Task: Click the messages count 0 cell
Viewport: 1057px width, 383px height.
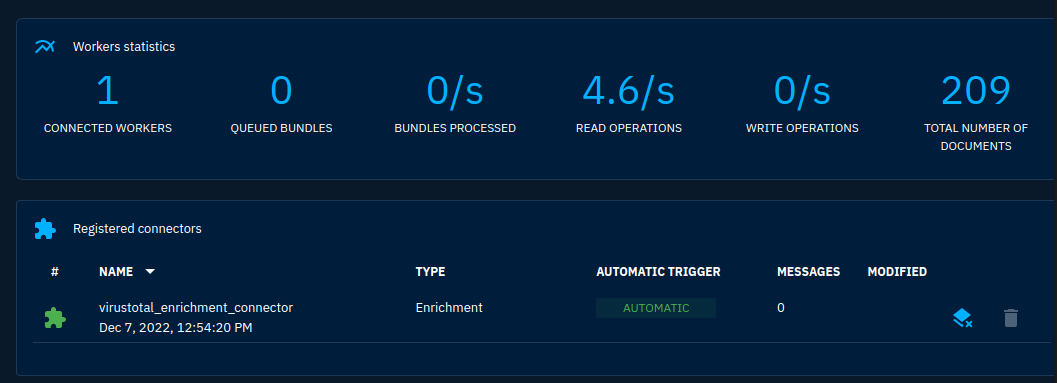Action: [781, 307]
